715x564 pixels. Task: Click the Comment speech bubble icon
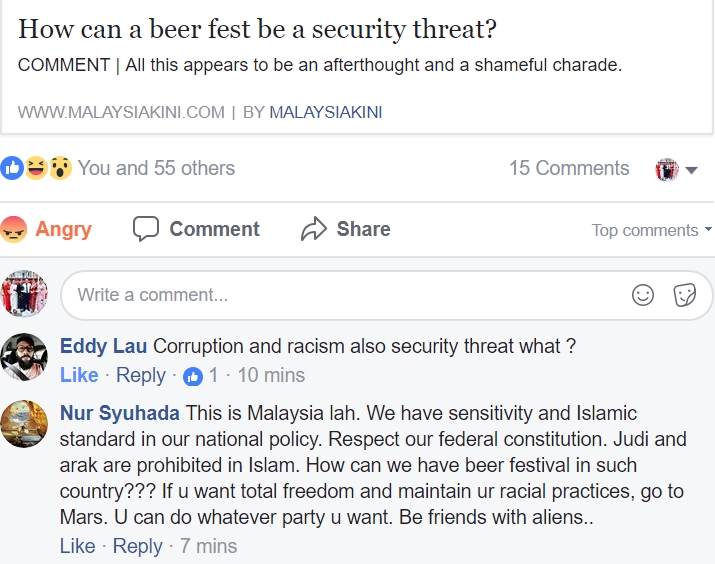(x=146, y=229)
